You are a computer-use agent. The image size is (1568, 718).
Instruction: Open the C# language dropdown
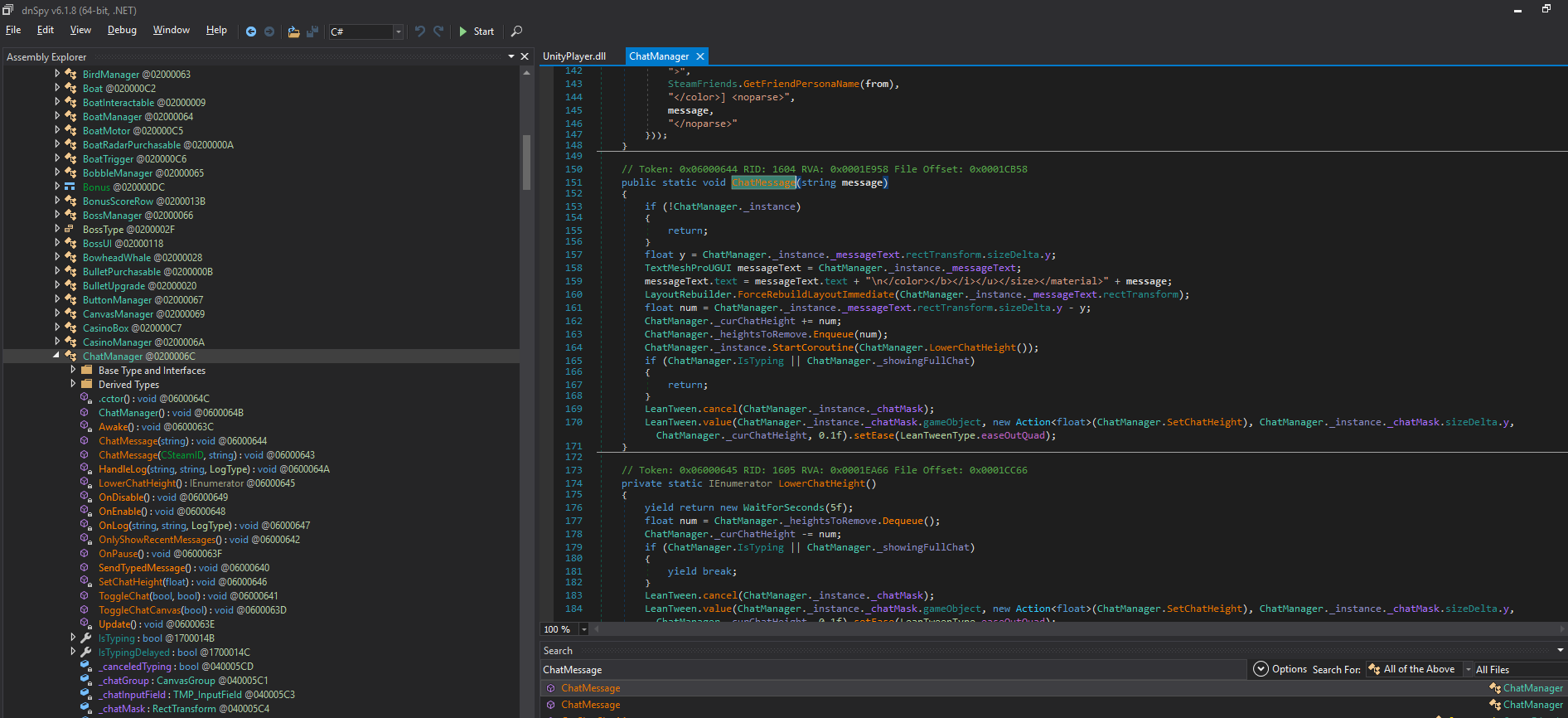click(x=399, y=32)
